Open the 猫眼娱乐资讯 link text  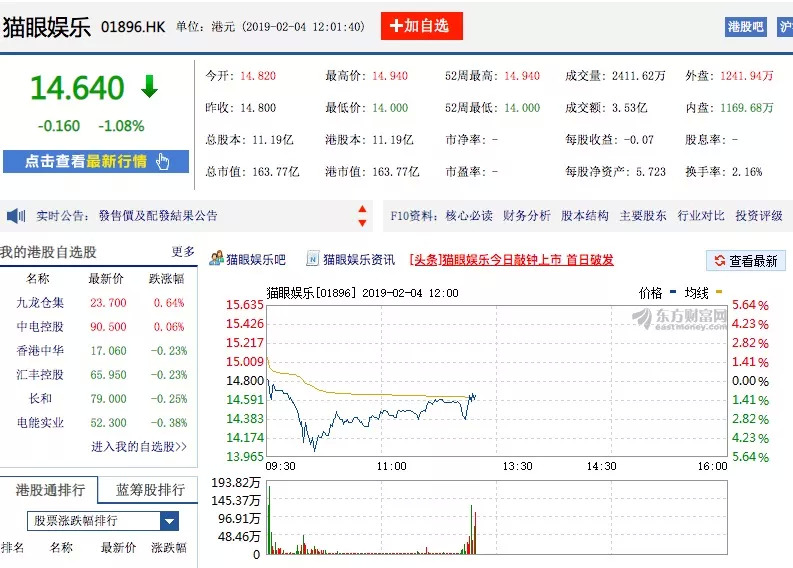359,260
